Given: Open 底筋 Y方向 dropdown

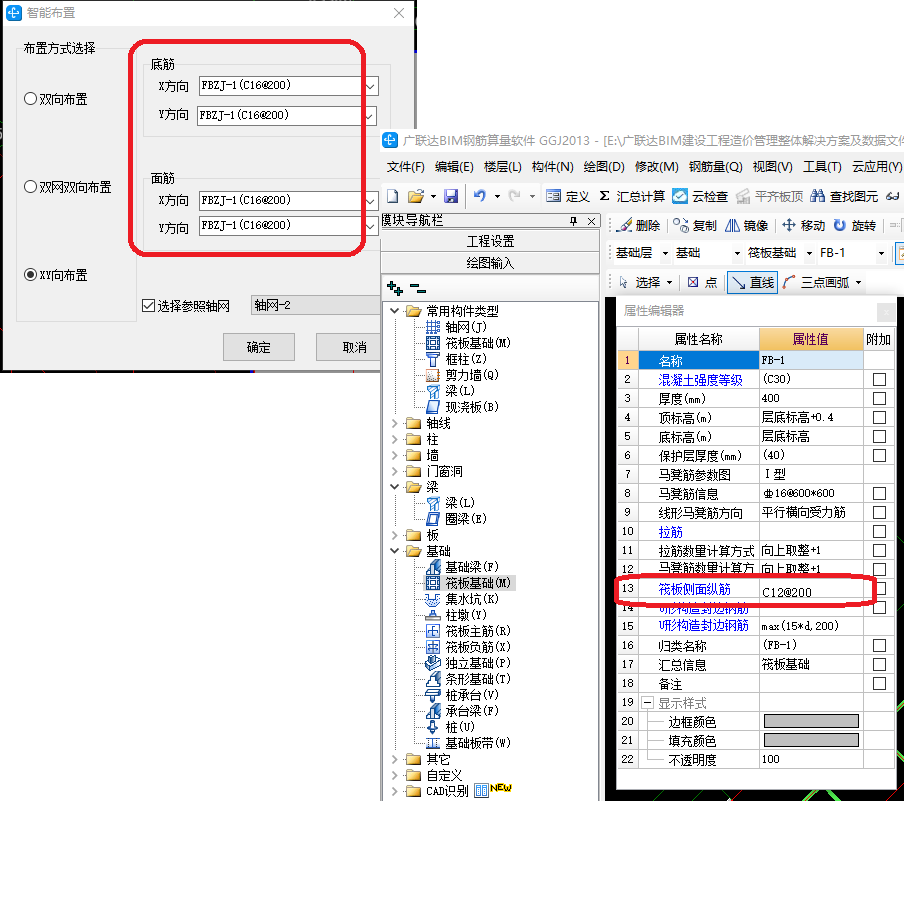Looking at the screenshot, I should [369, 116].
